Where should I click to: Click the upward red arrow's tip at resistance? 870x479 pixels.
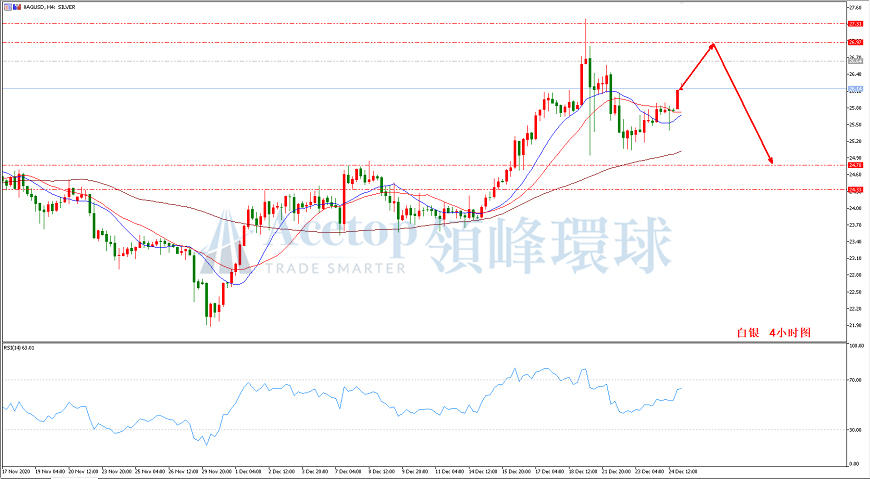[x=714, y=44]
